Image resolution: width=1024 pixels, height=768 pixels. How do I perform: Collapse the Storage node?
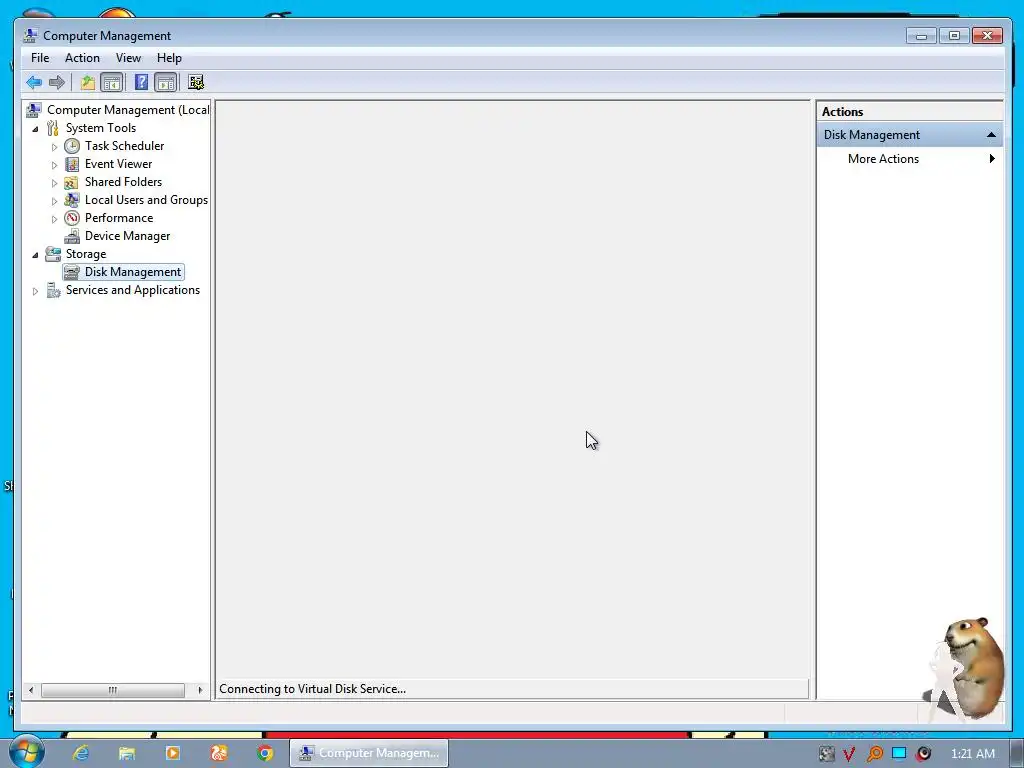click(x=35, y=255)
